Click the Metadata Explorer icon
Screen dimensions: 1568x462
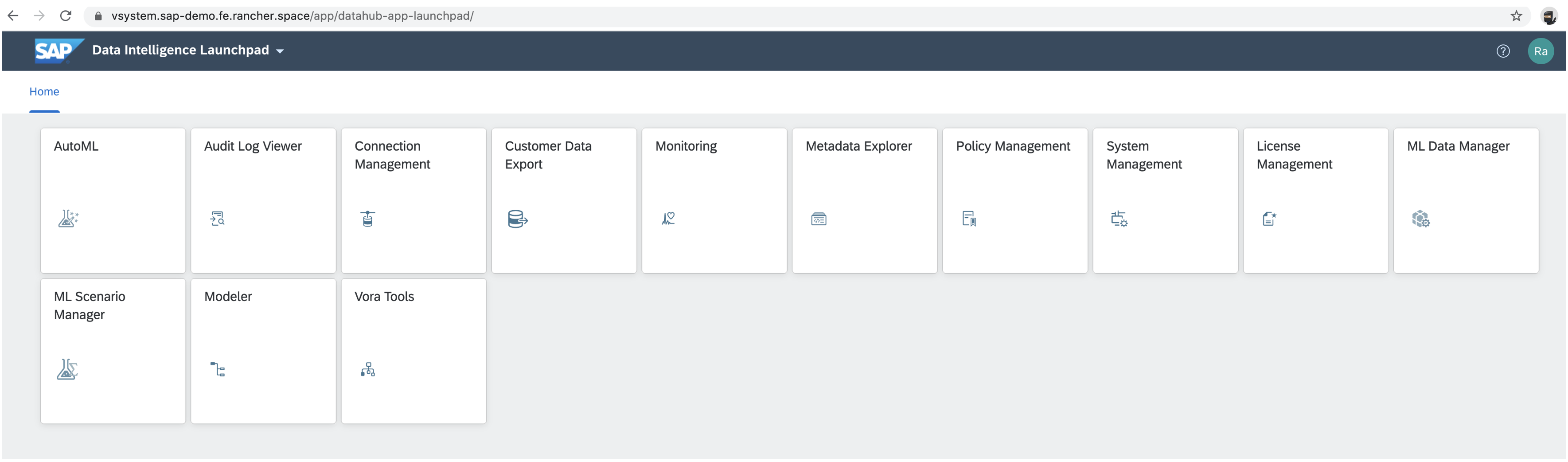(x=819, y=219)
